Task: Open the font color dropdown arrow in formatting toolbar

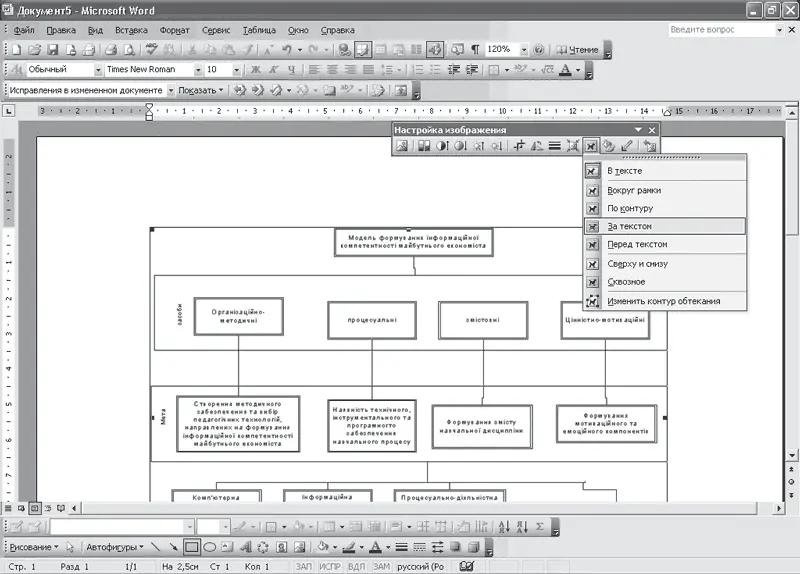Action: point(578,69)
